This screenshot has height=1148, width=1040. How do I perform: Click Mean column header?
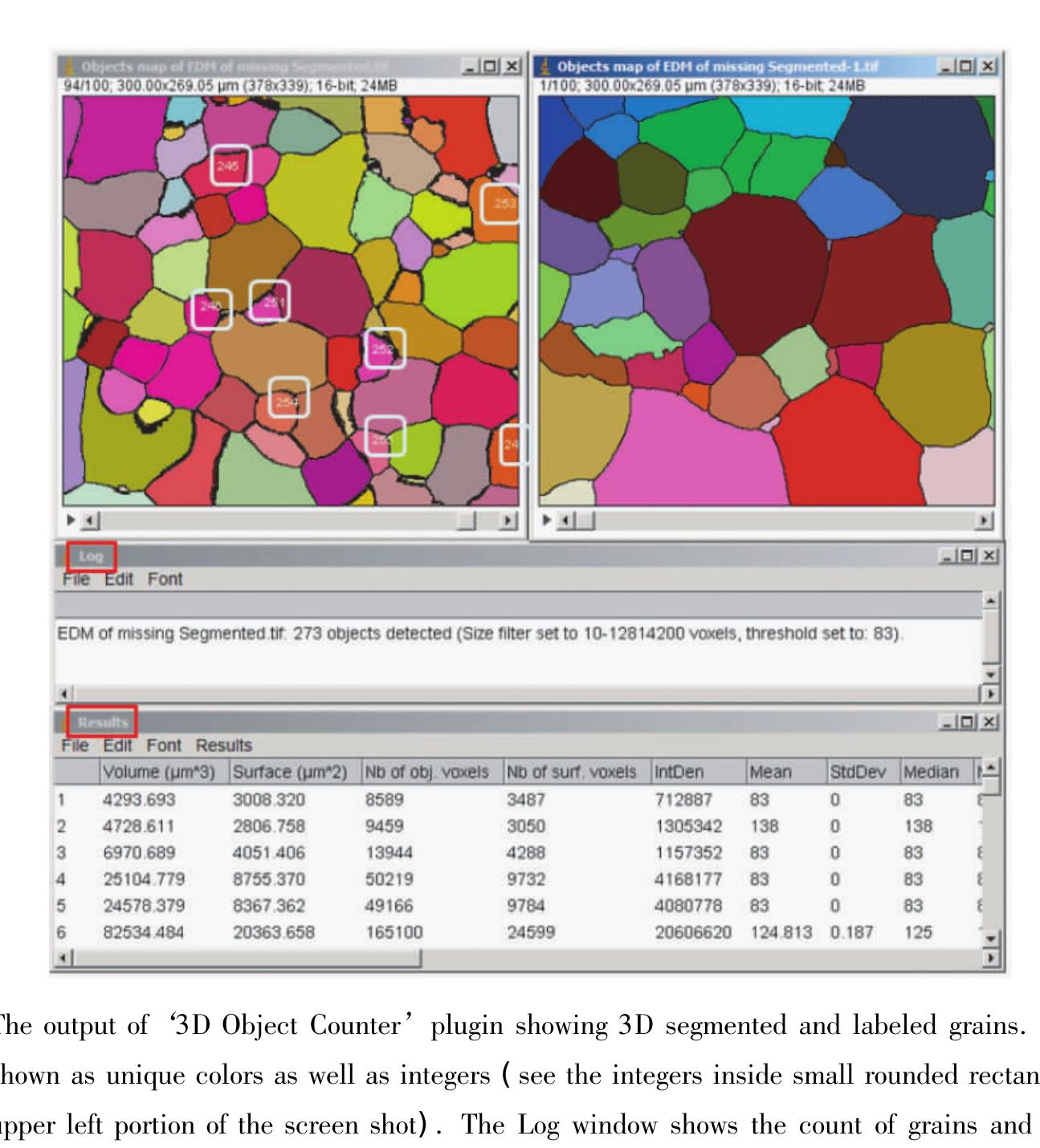pyautogui.click(x=786, y=772)
